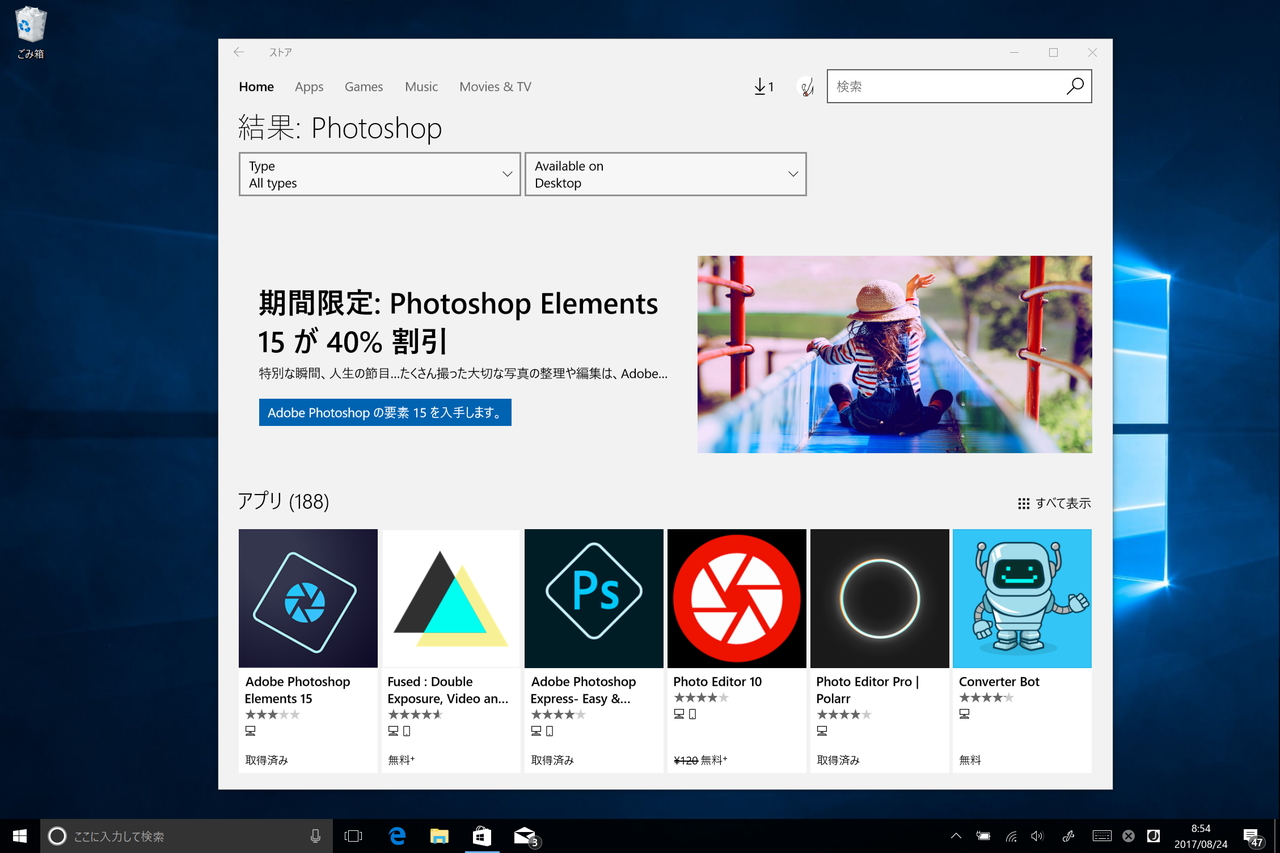The height and width of the screenshot is (853, 1280).
Task: Switch to the Apps tab
Action: pyautogui.click(x=309, y=87)
